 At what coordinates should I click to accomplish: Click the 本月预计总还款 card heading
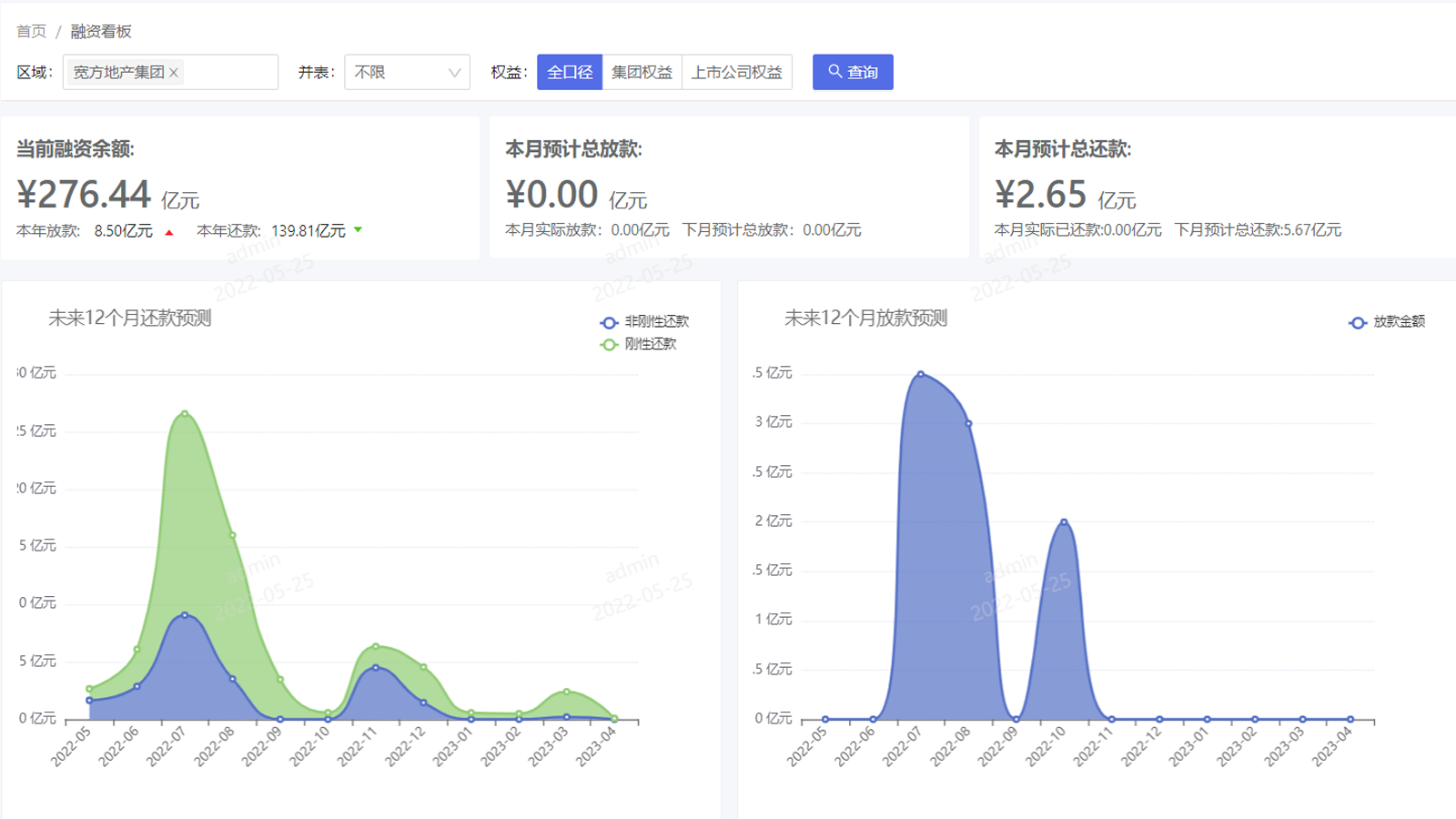click(1063, 149)
